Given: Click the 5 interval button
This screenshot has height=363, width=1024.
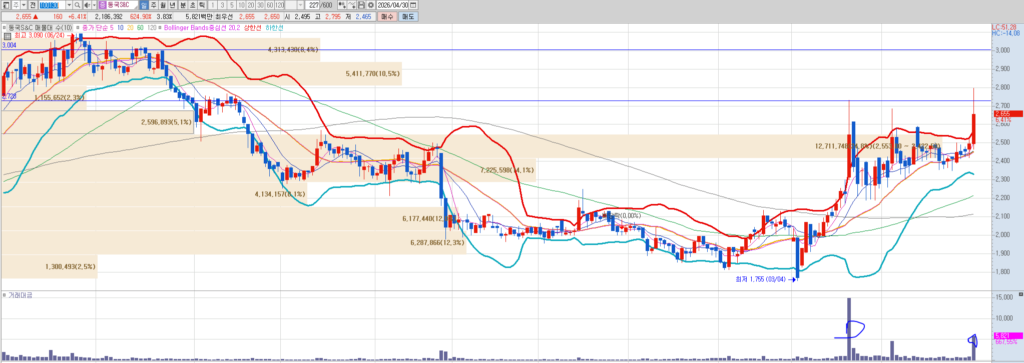Looking at the screenshot, I should (232, 5).
